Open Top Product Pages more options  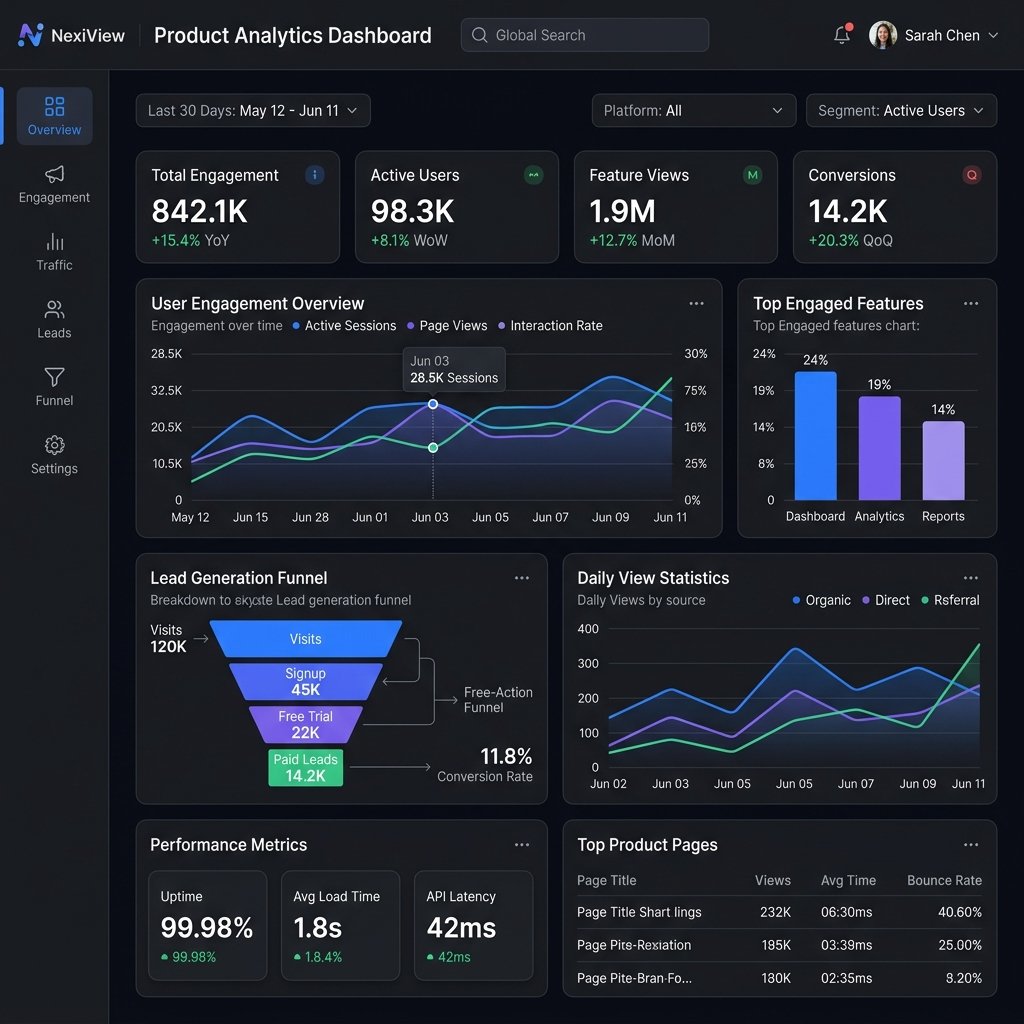point(971,844)
